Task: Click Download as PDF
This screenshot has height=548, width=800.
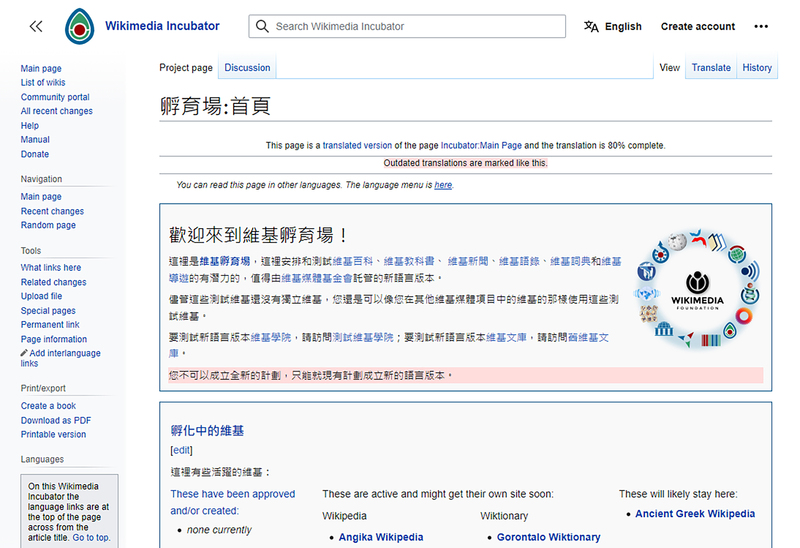Action: point(56,420)
